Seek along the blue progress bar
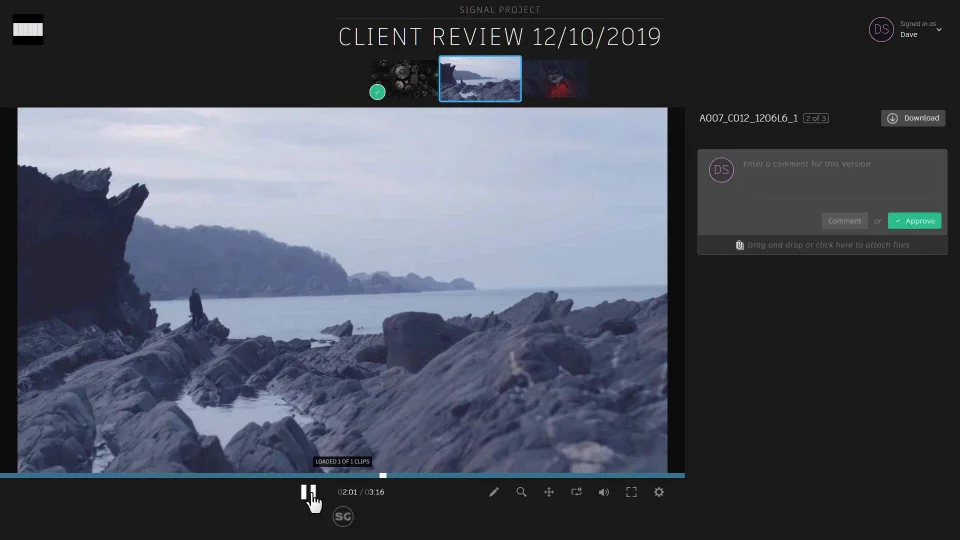 (x=342, y=475)
